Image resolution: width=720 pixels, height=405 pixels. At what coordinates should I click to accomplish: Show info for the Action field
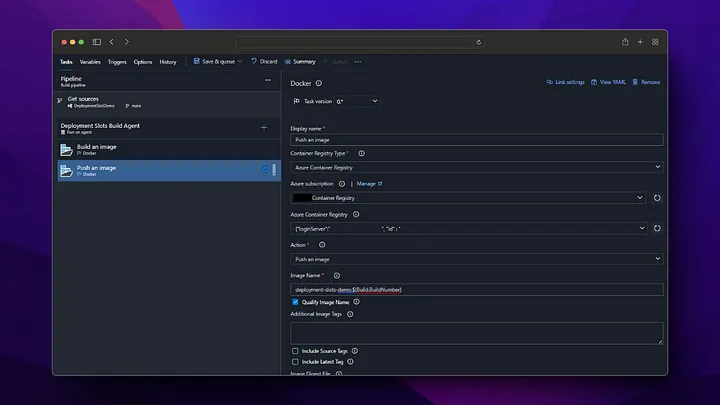click(x=322, y=245)
